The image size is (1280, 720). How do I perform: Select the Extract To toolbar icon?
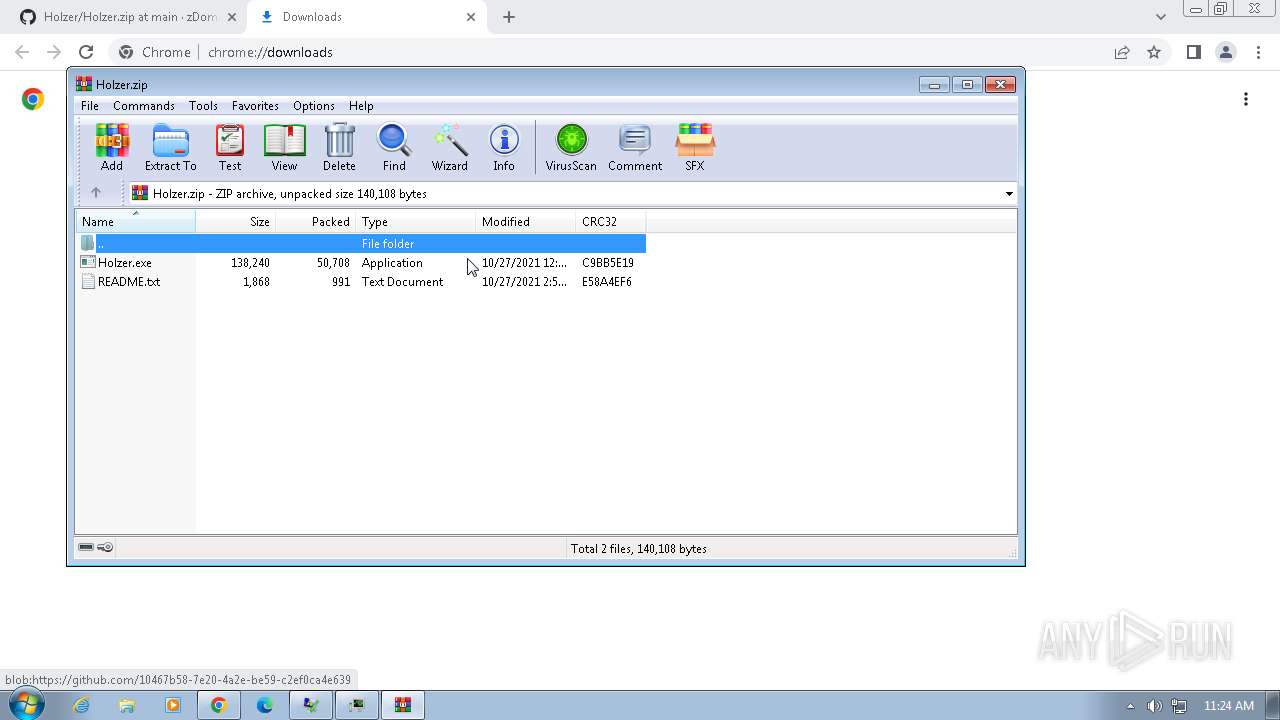click(x=170, y=147)
